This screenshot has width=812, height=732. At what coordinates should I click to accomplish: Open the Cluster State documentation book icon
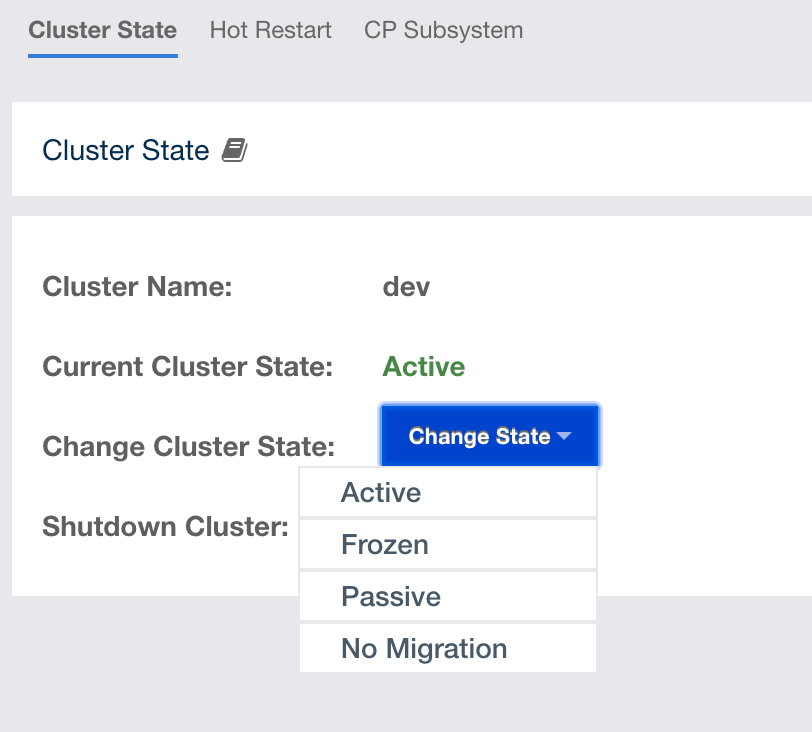point(234,151)
